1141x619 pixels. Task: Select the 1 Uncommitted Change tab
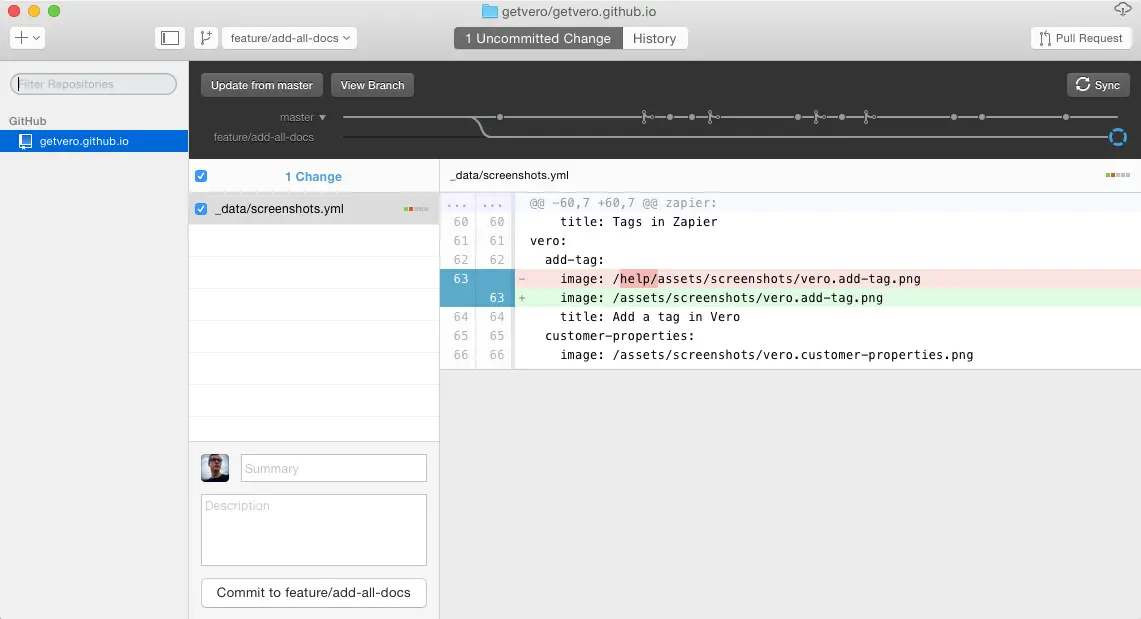pos(537,38)
